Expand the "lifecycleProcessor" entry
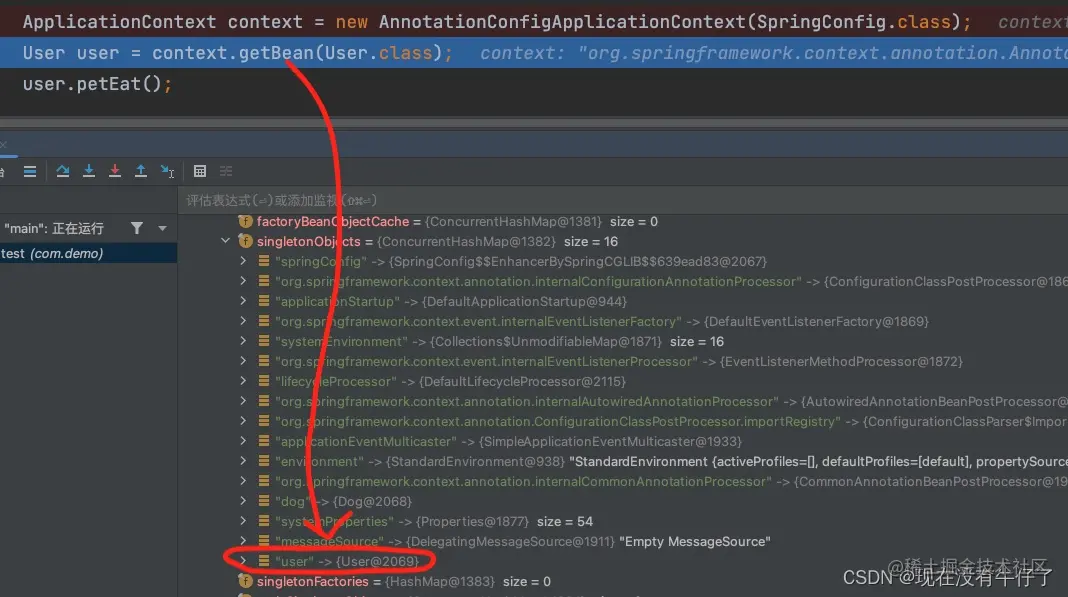Screen dimensions: 1068x597 point(243,380)
